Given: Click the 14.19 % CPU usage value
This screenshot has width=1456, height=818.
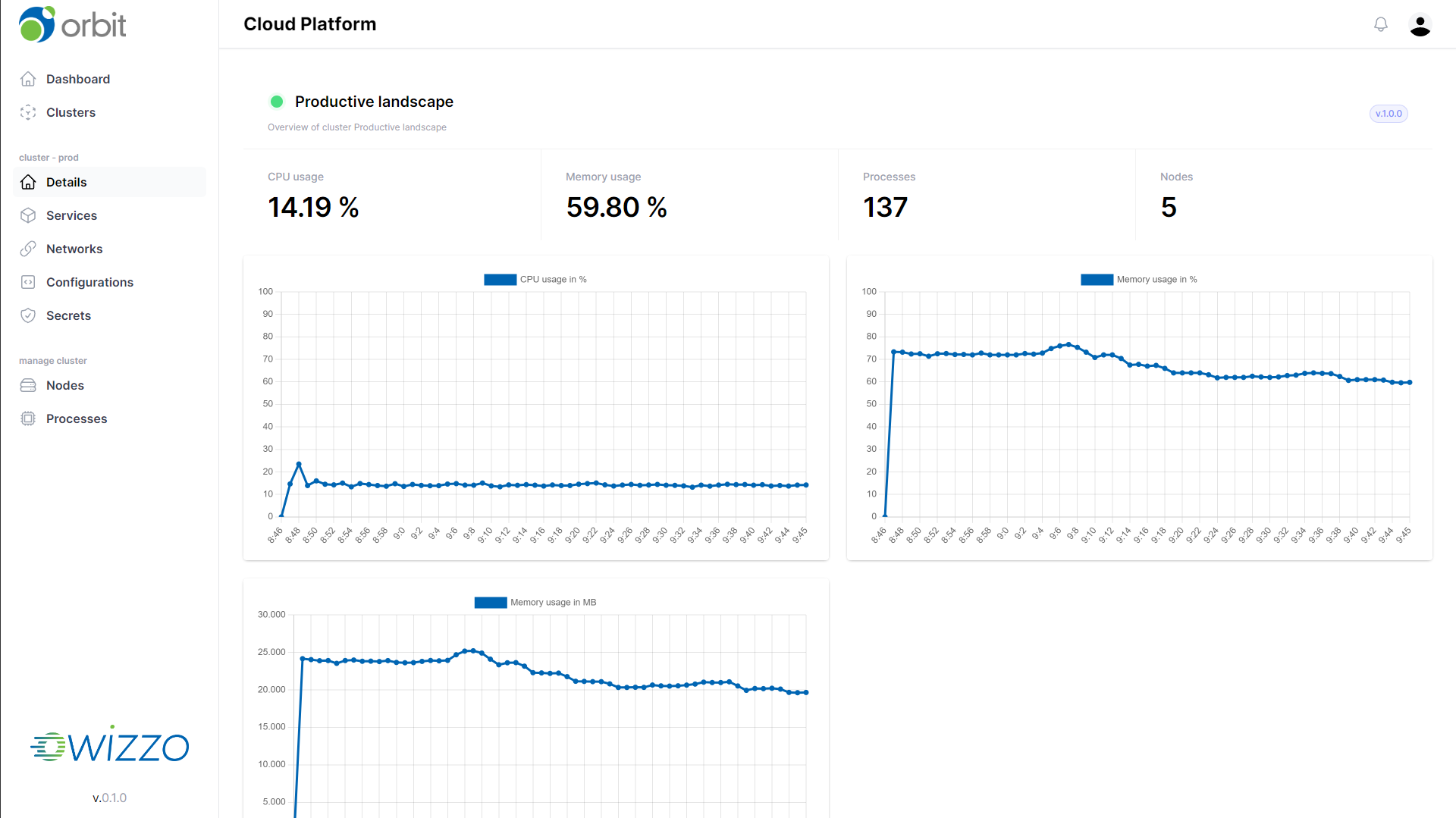Looking at the screenshot, I should (313, 207).
